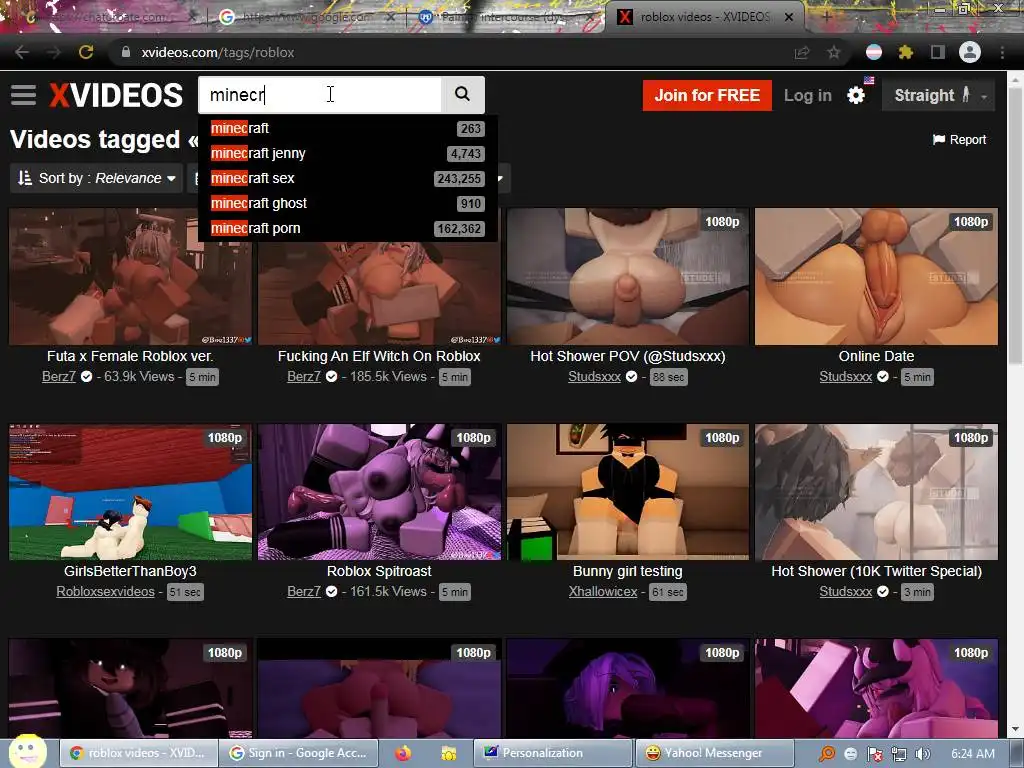This screenshot has height=768, width=1024.
Task: Click the Join for FREE button
Action: [x=707, y=95]
